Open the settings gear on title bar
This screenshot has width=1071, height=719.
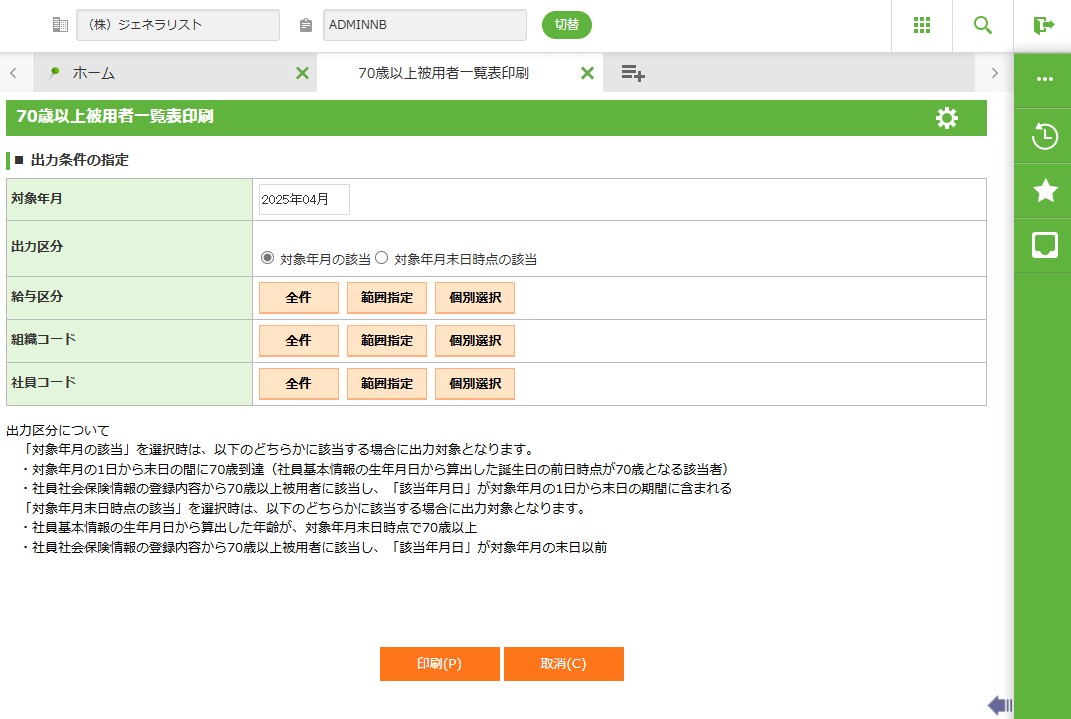pos(946,118)
